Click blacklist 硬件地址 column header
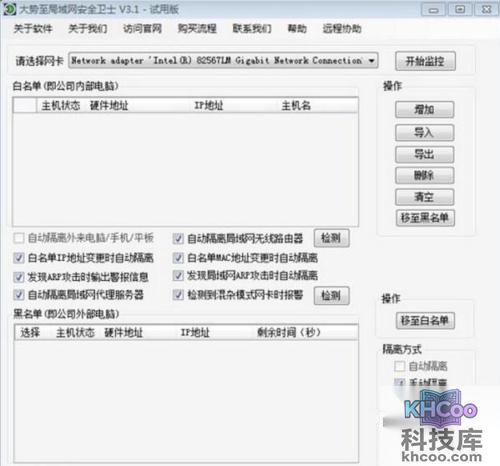This screenshot has height=466, width=500. 123,332
